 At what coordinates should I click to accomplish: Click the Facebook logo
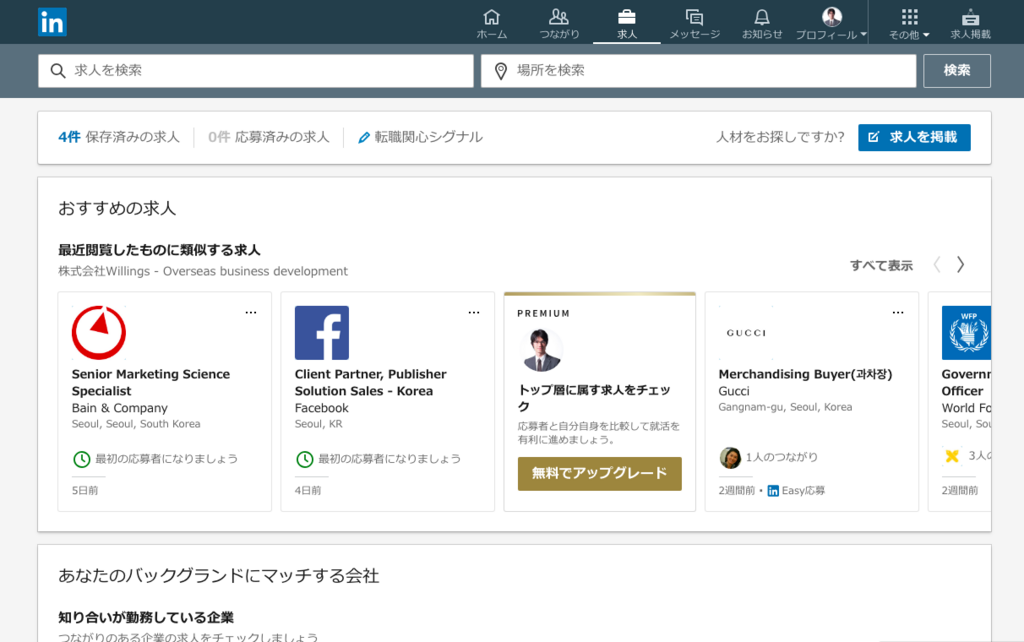click(x=322, y=332)
